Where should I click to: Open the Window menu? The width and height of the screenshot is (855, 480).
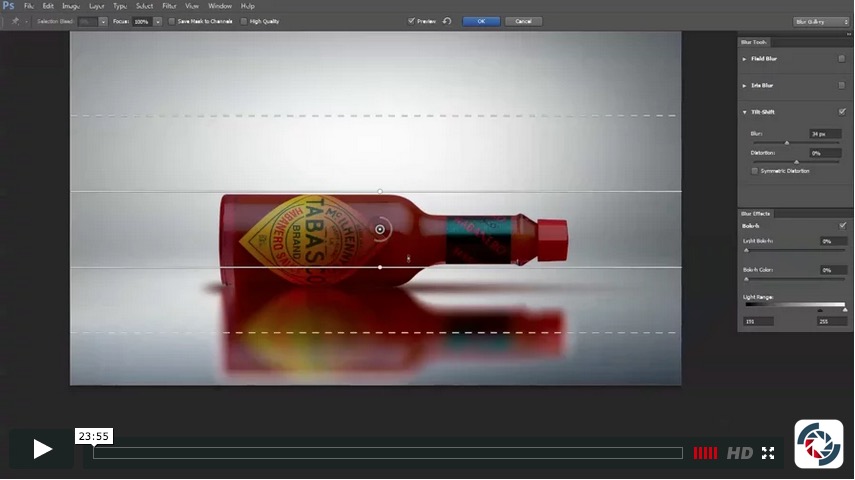[x=220, y=6]
